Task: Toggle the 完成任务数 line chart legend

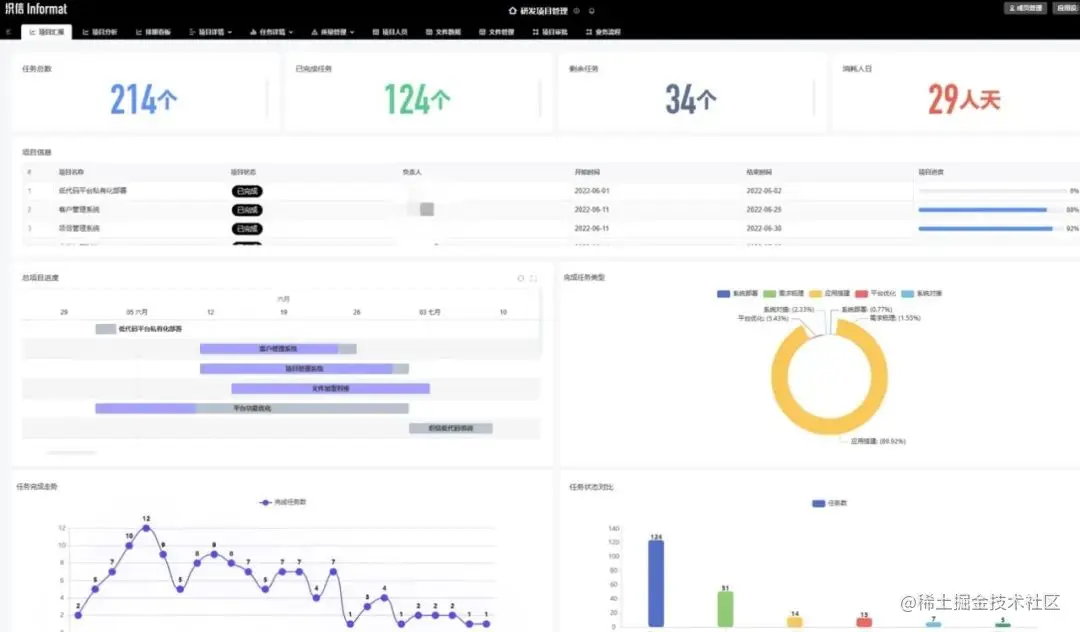Action: (x=283, y=503)
